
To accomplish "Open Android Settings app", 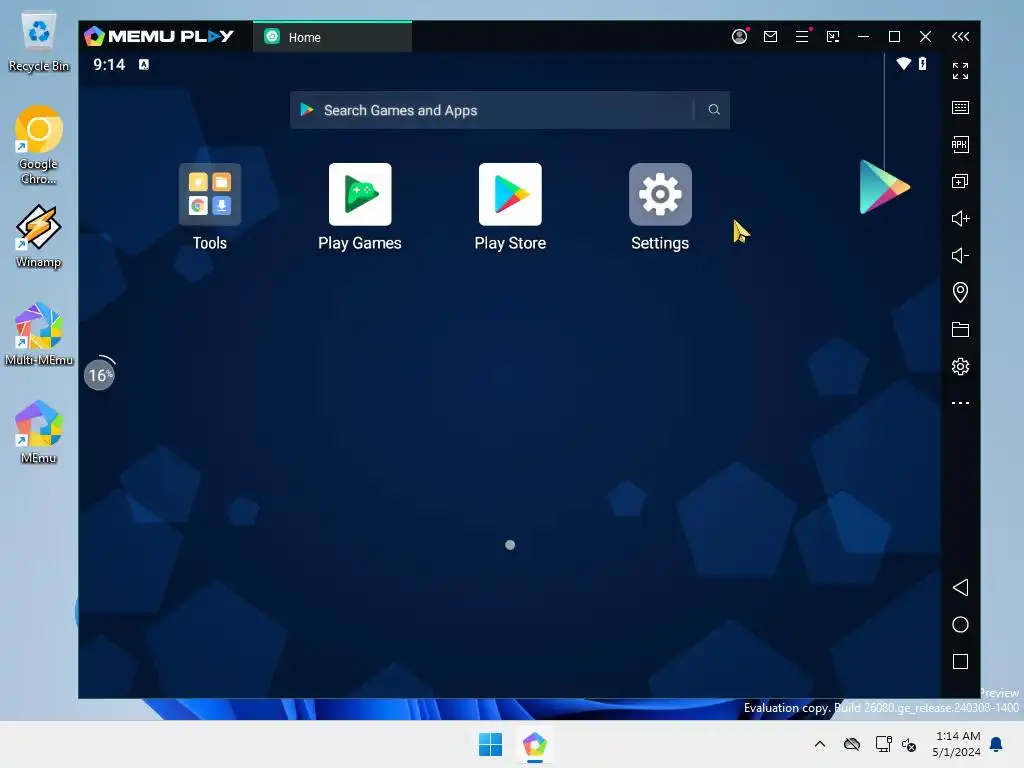I will (x=660, y=194).
